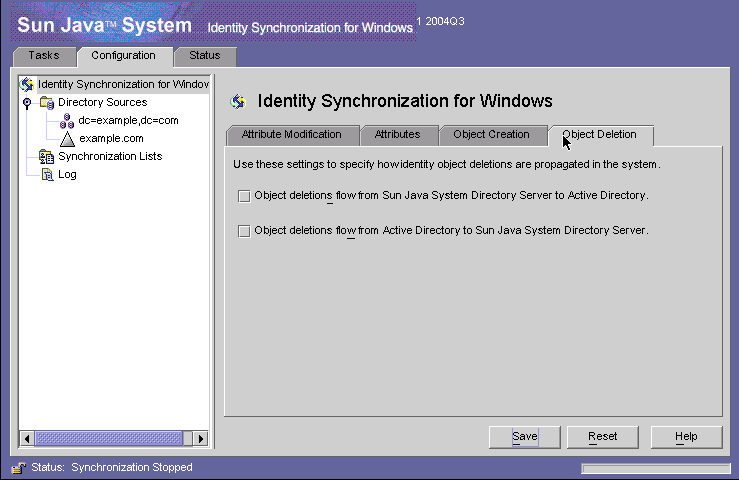This screenshot has height=480, width=739.
Task: Enable deletions from Directory Server to Active Directory
Action: pos(244,196)
